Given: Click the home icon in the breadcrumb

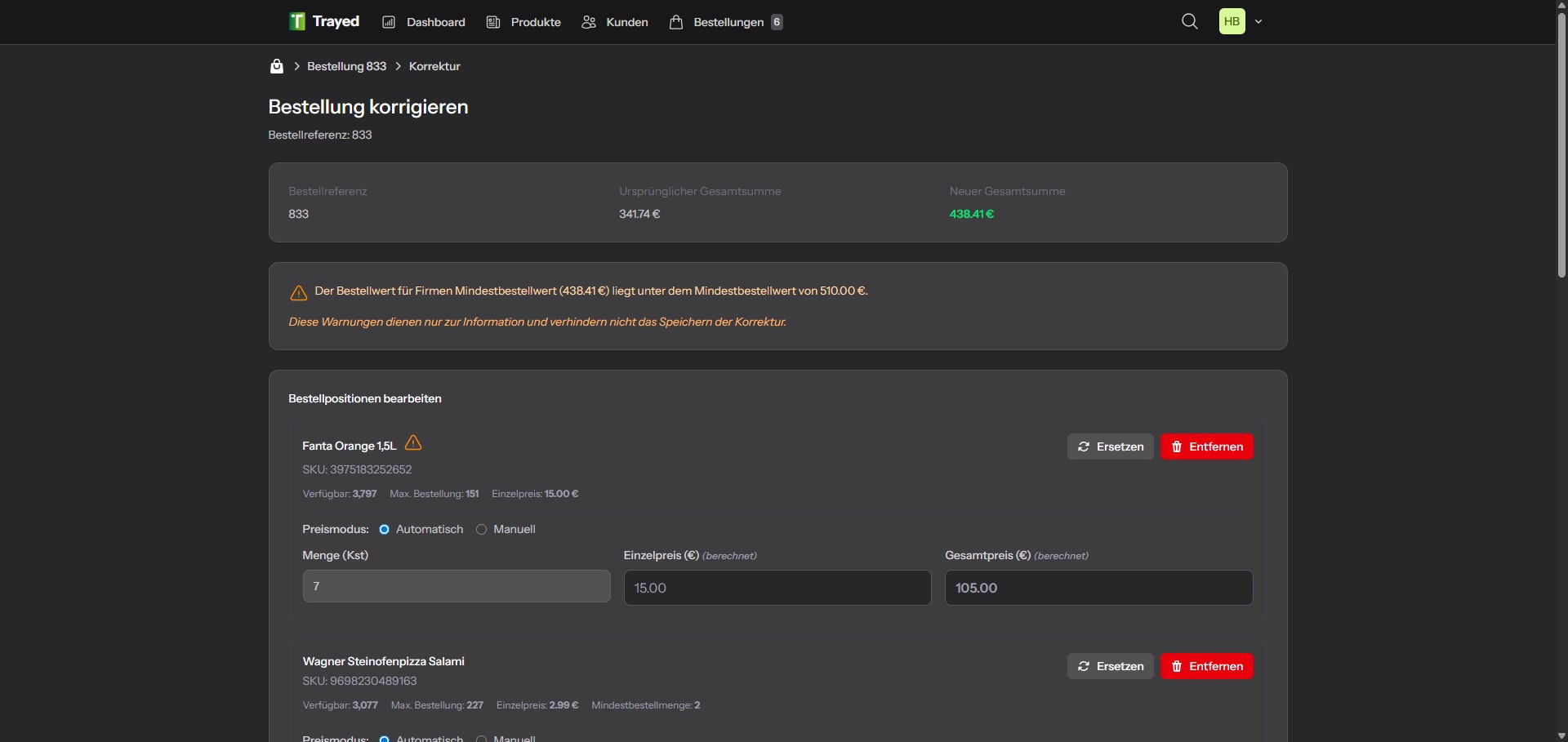Looking at the screenshot, I should 276,66.
